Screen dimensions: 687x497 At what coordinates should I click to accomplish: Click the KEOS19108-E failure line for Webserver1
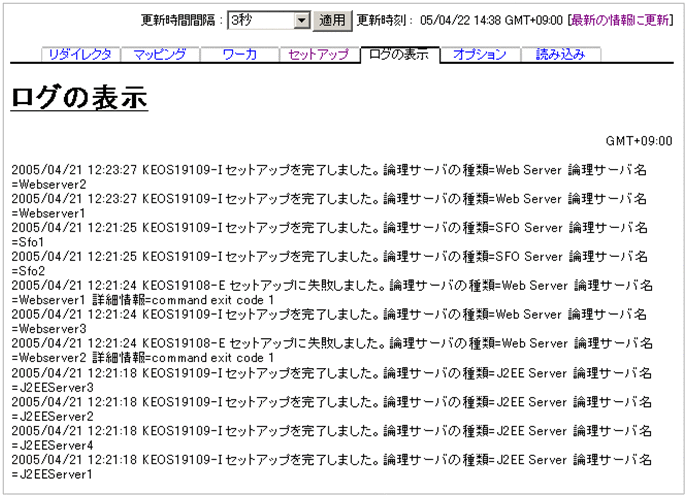[332, 292]
